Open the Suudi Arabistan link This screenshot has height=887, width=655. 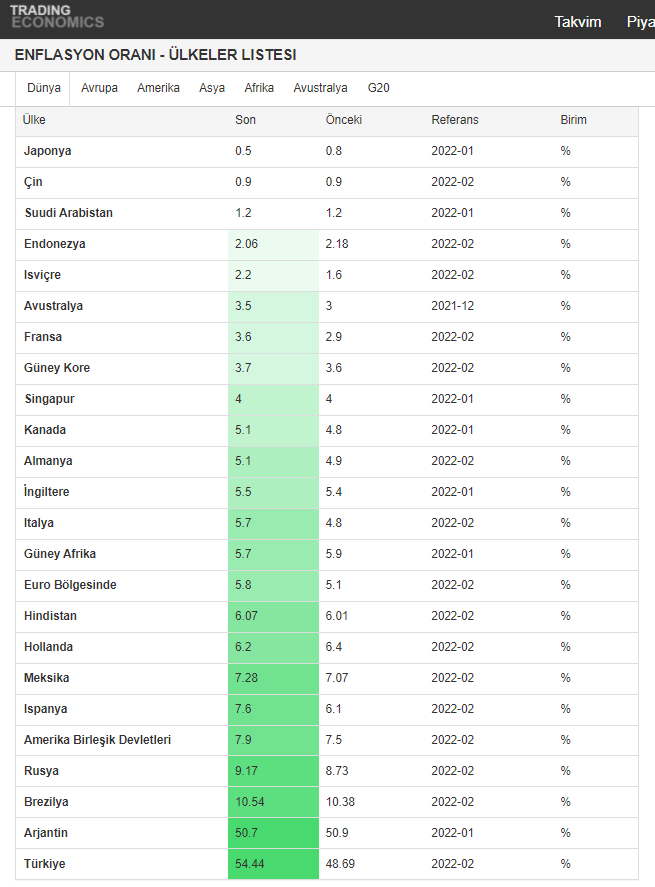69,213
